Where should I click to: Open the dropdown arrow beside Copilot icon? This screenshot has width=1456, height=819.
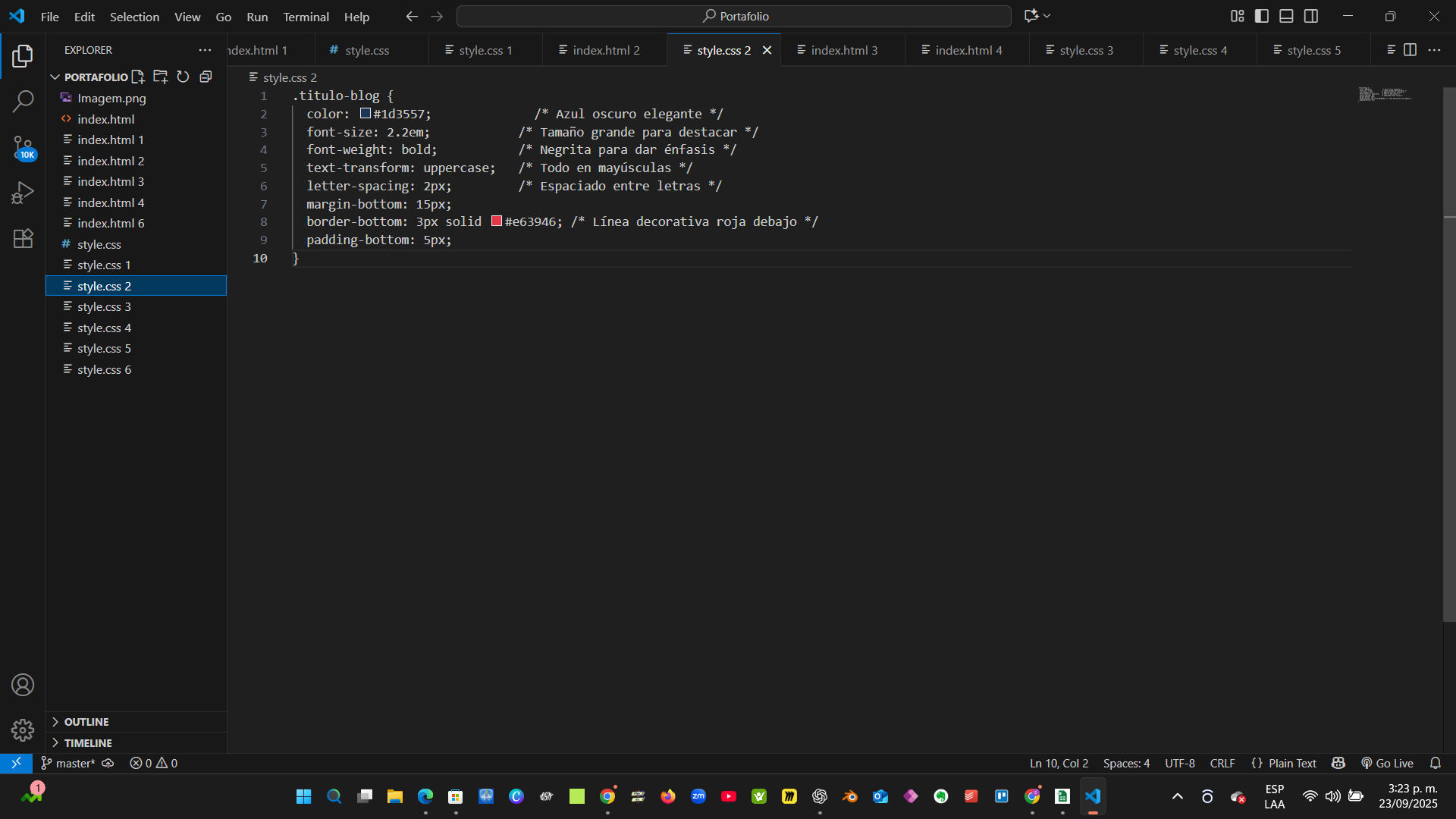coord(1047,16)
